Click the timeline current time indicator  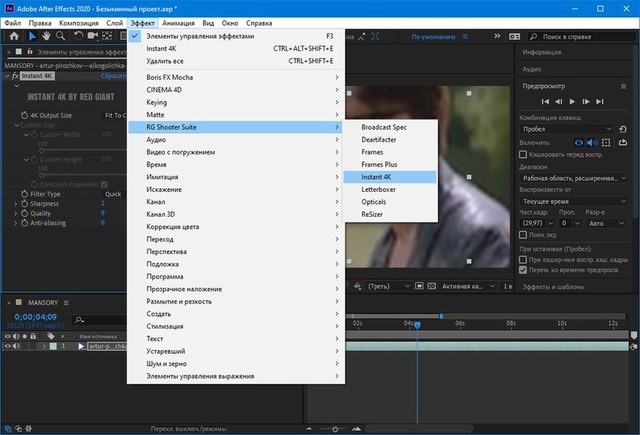(417, 323)
